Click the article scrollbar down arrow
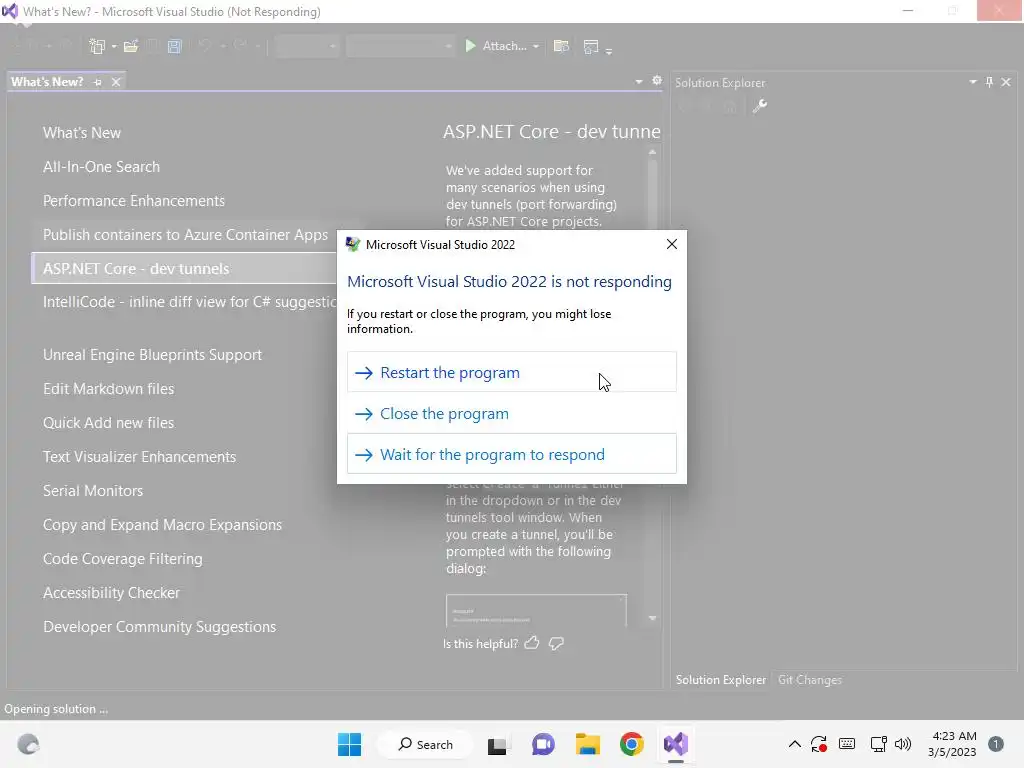This screenshot has width=1024, height=768. (652, 618)
